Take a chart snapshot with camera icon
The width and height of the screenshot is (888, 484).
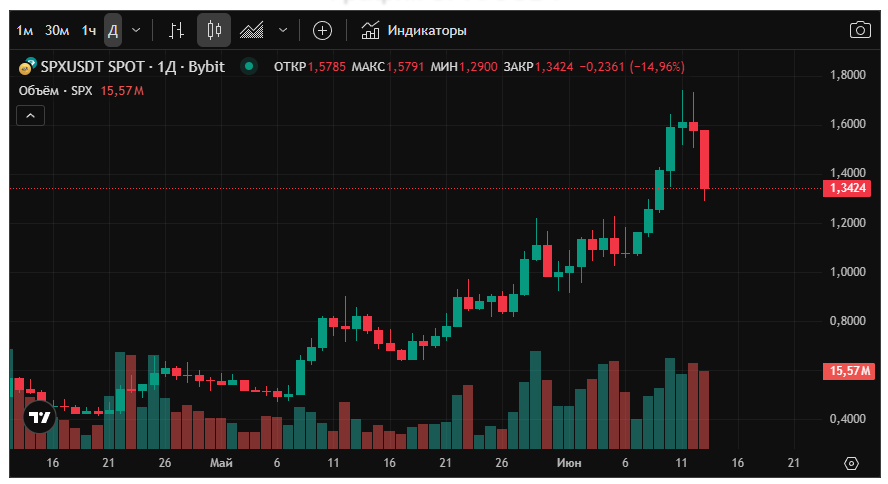860,30
